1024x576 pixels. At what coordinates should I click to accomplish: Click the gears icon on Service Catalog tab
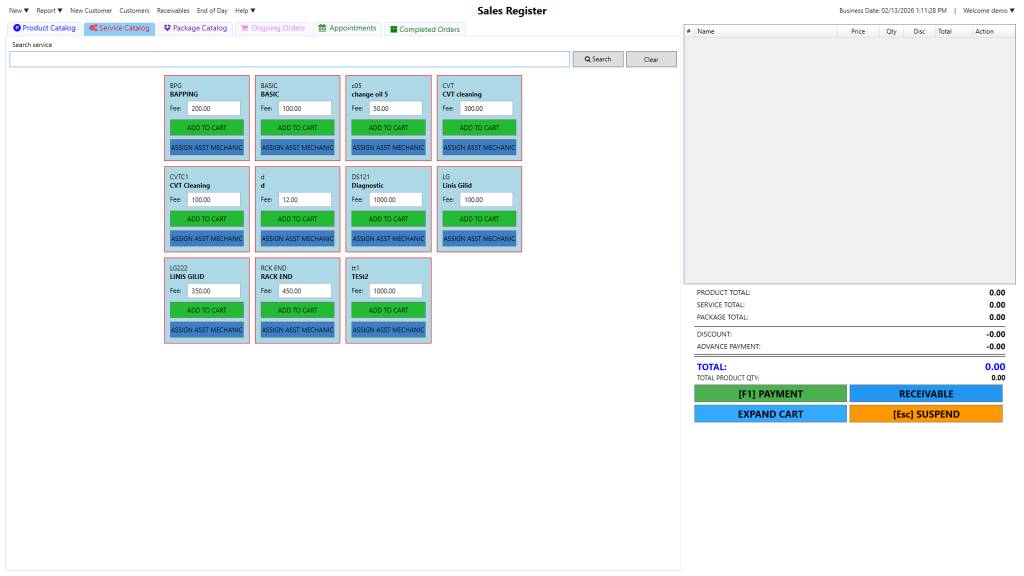point(93,28)
